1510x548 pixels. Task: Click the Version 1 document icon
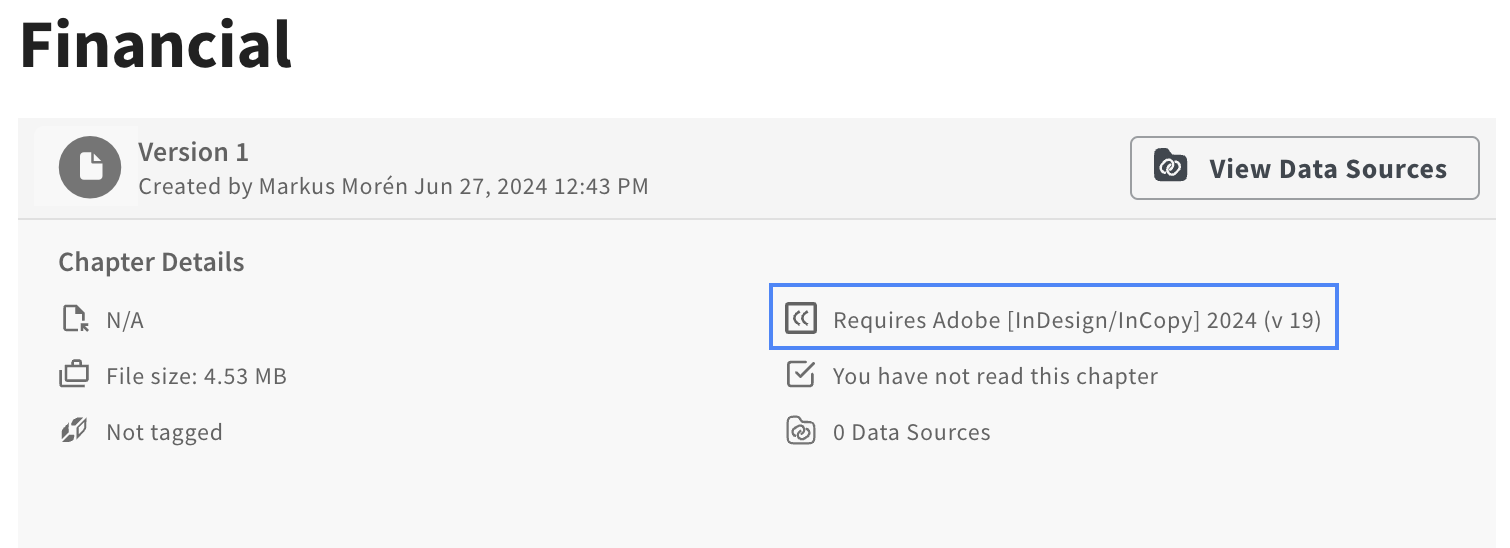90,167
